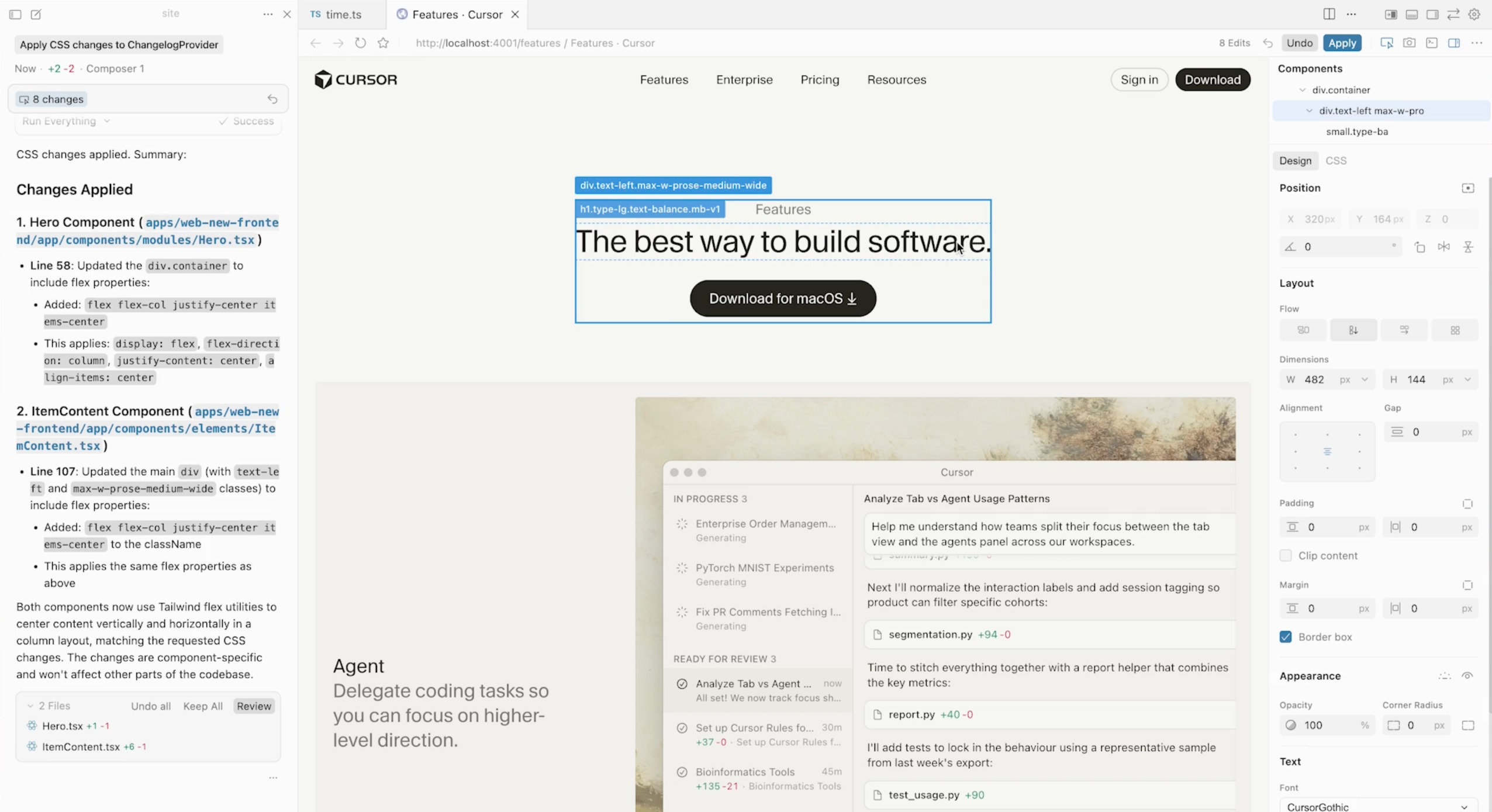1492x812 pixels.
Task: Toggle the Appearance visibility eye icon
Action: point(1468,676)
